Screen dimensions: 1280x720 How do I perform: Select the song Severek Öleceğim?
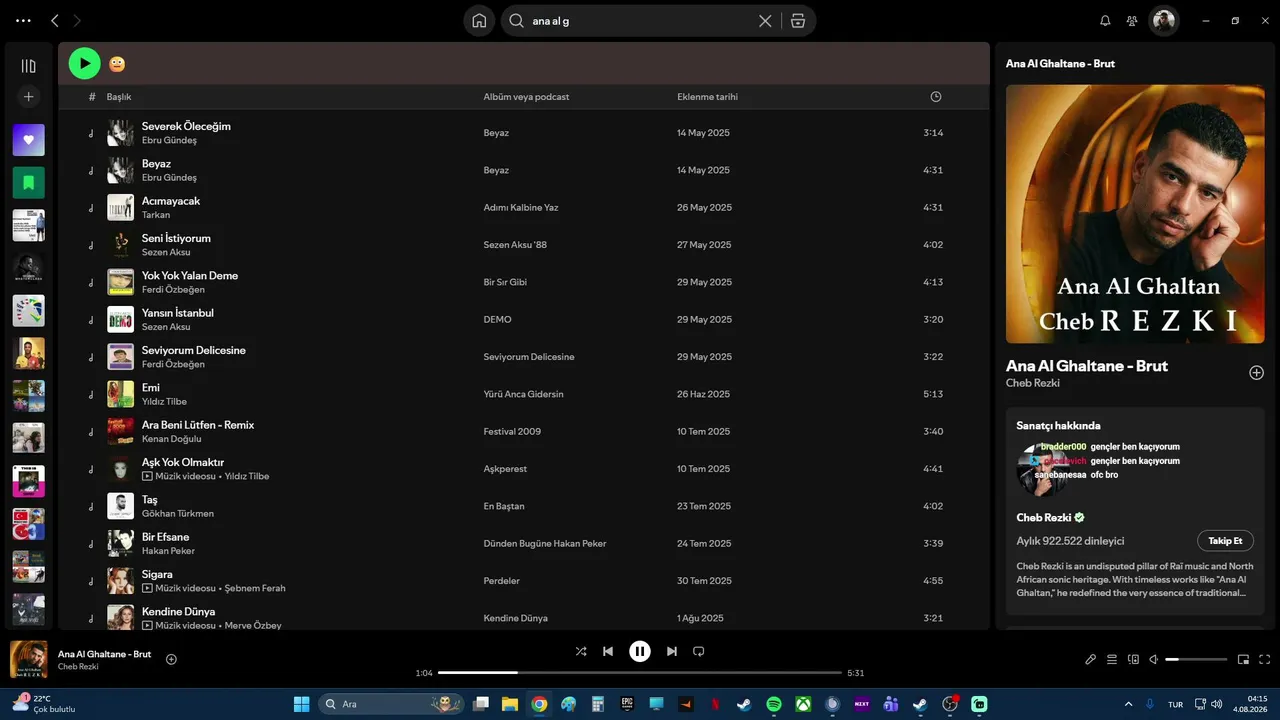(186, 126)
